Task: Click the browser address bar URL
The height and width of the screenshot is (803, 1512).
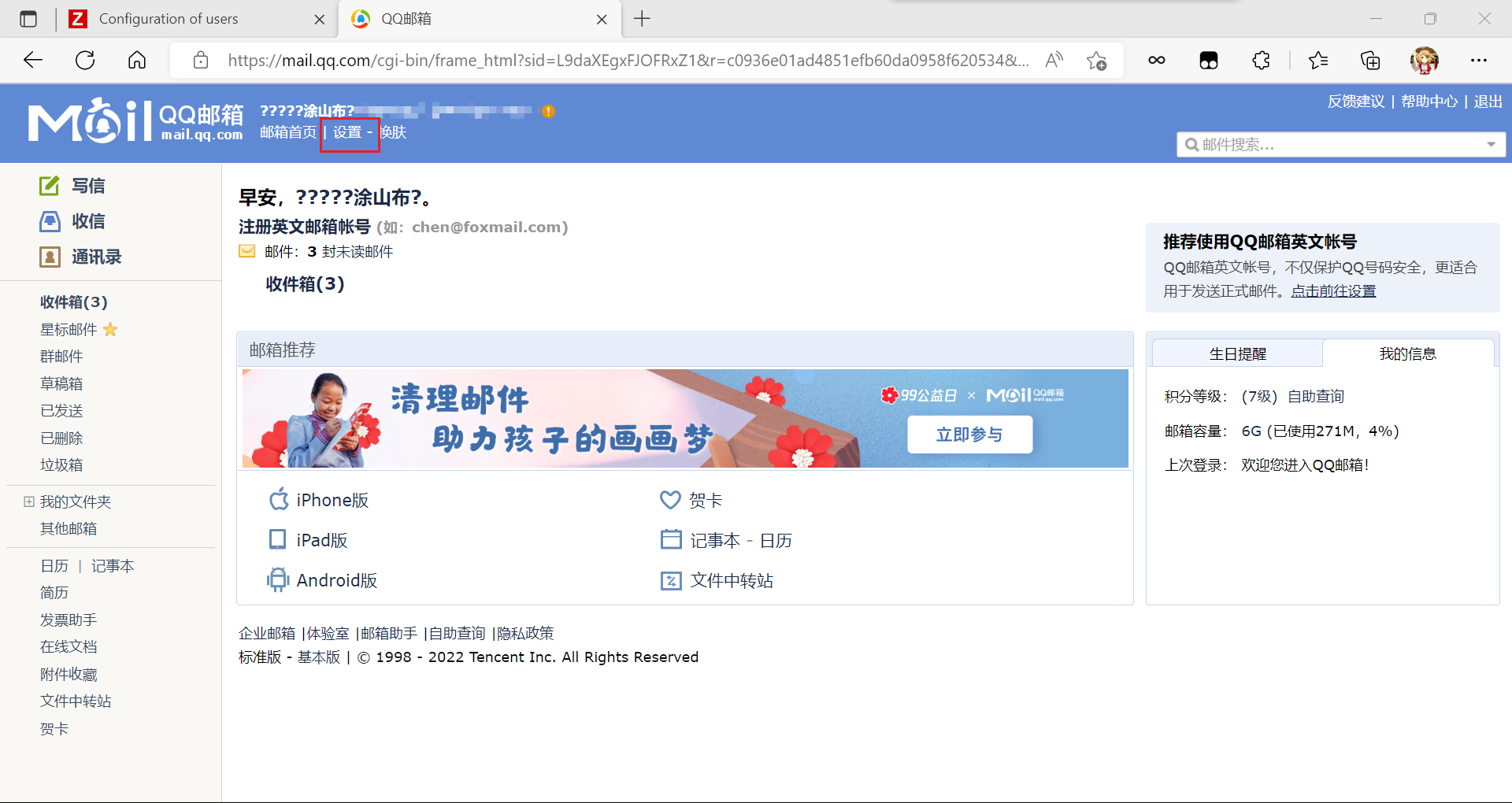Action: click(x=628, y=61)
